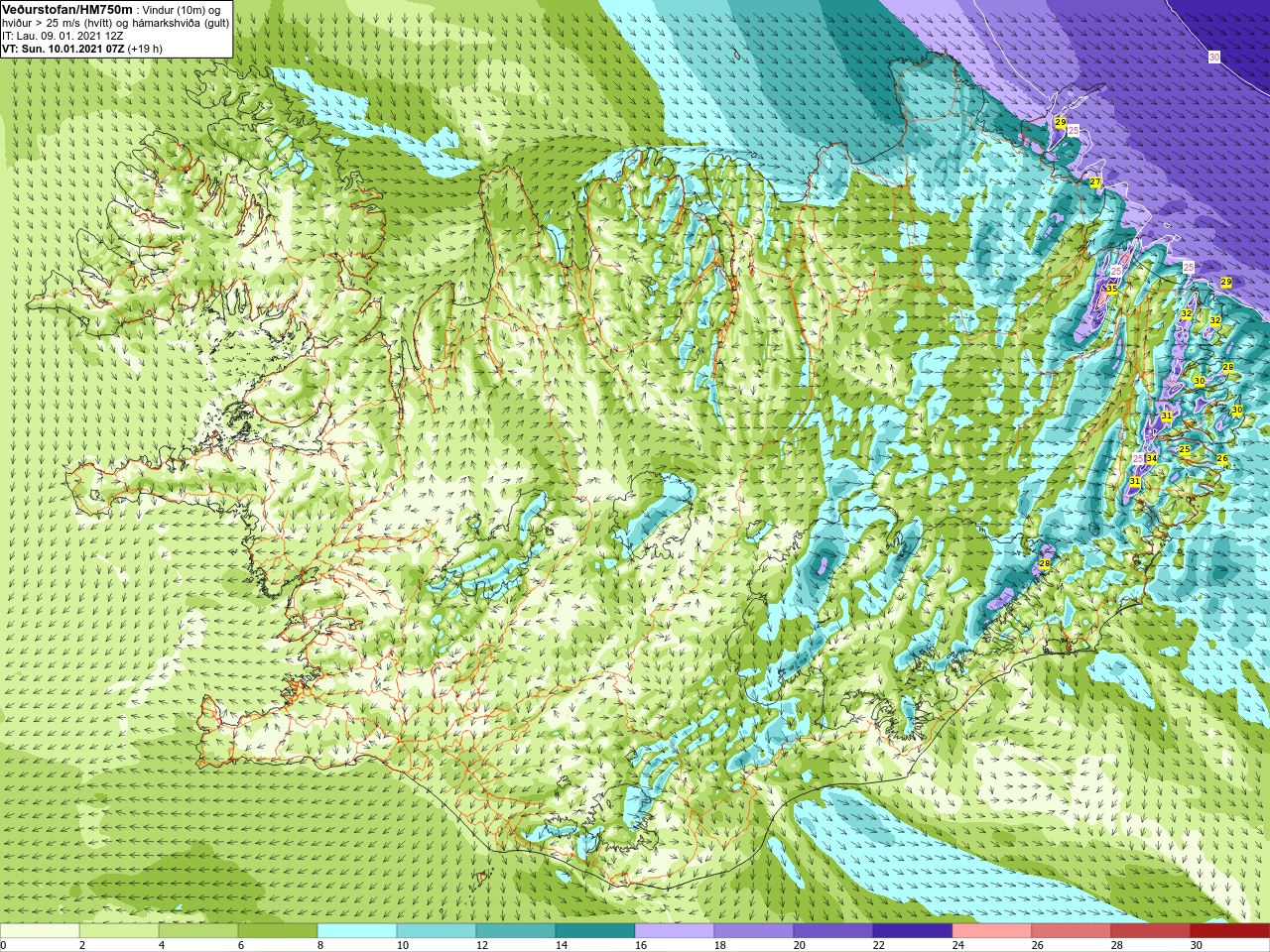Select the 16–18 m/s lavender swatch

click(675, 931)
